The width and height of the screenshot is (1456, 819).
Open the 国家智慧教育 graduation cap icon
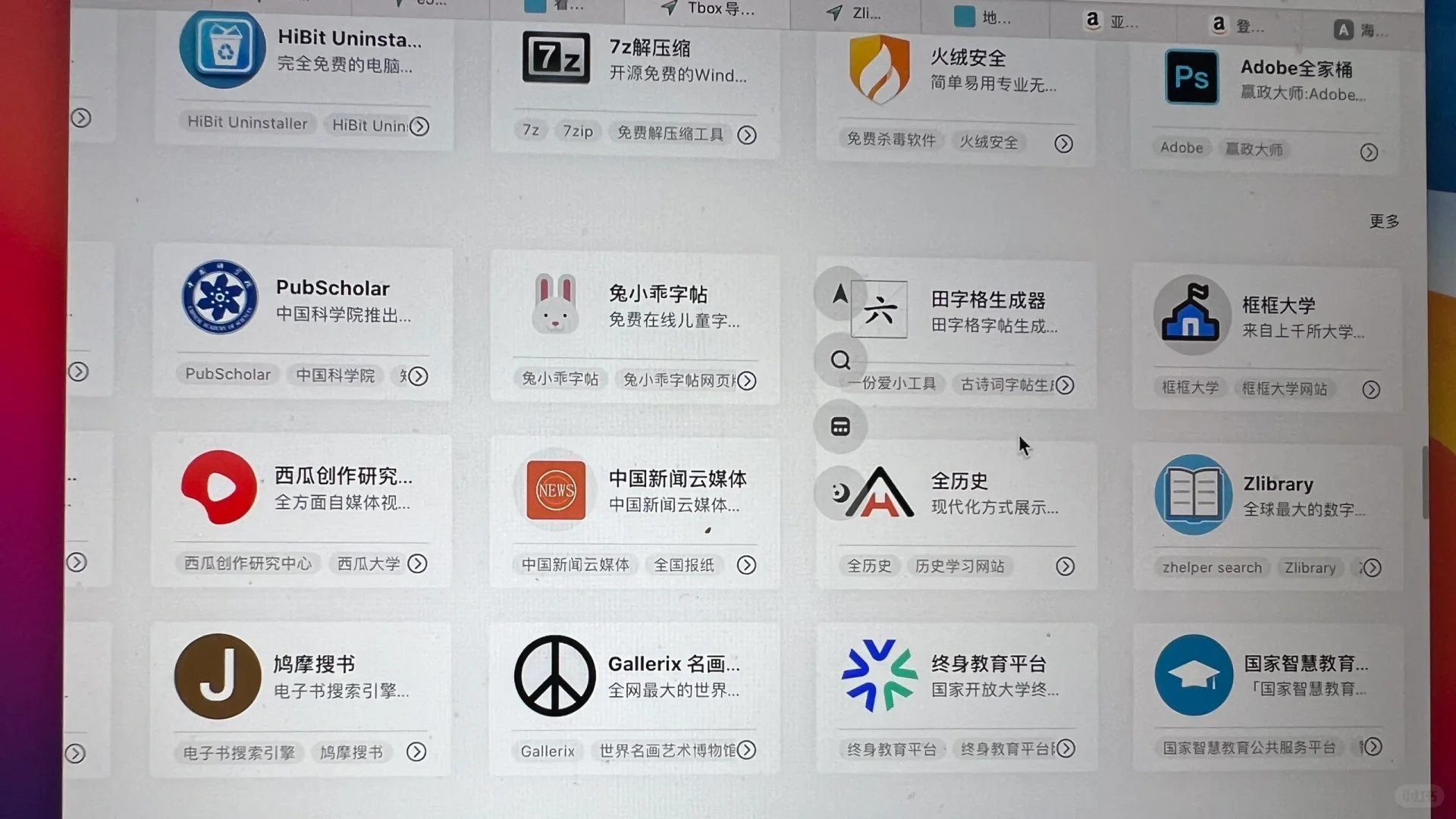pos(1194,675)
